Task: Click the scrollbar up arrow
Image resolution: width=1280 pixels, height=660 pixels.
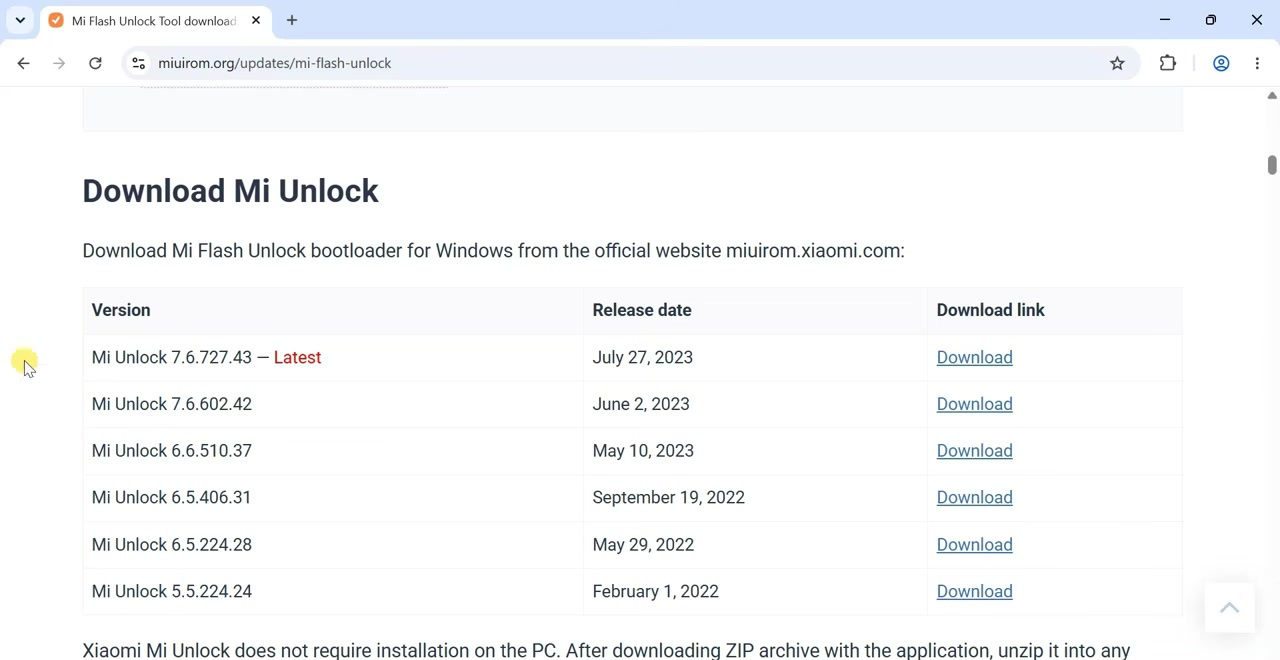Action: point(1271,96)
